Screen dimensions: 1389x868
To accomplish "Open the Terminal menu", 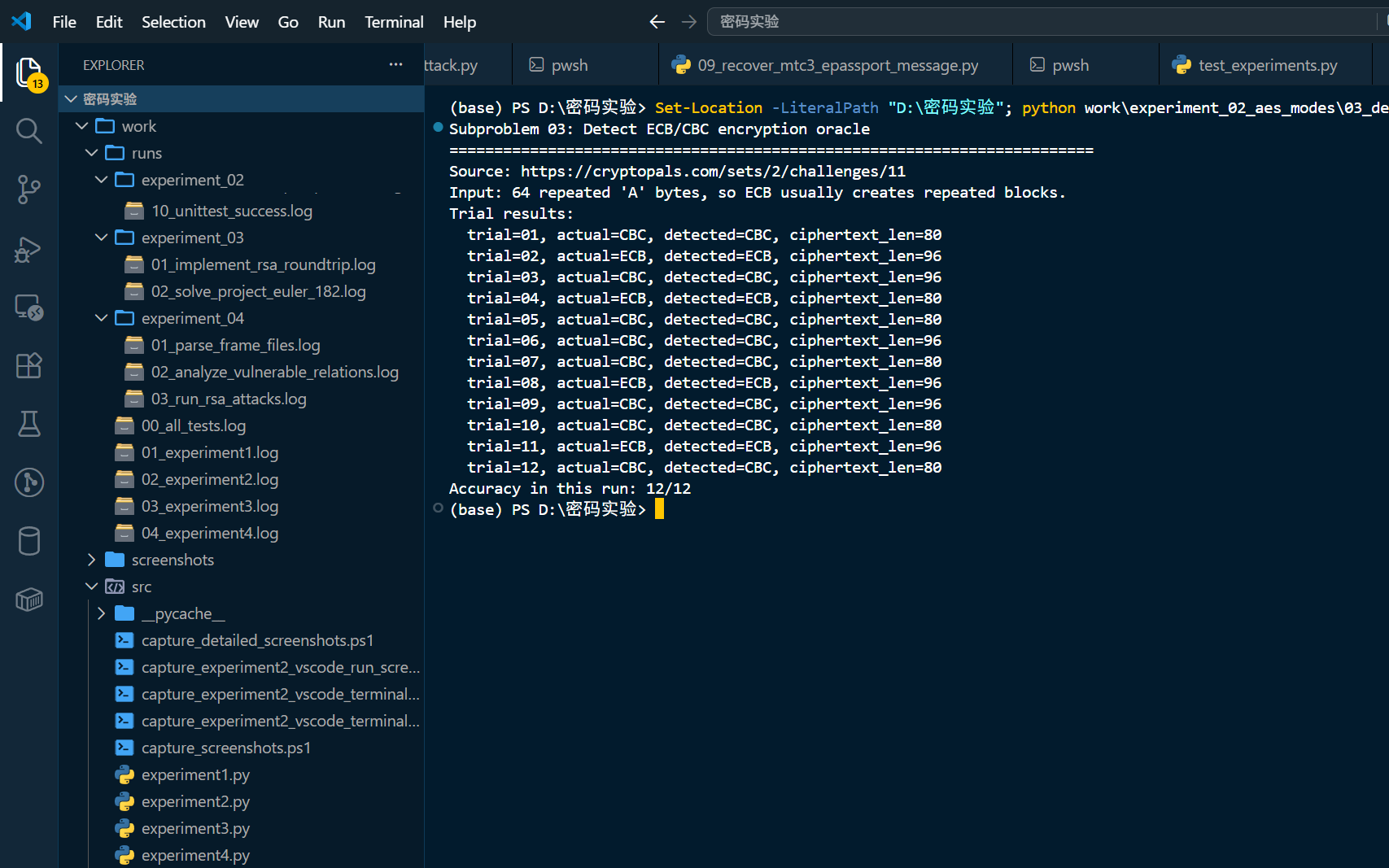I will pos(394,22).
